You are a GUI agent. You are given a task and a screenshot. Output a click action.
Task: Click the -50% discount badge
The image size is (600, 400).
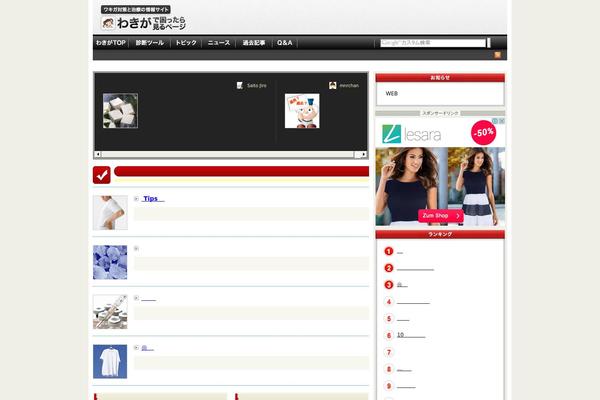click(x=483, y=132)
